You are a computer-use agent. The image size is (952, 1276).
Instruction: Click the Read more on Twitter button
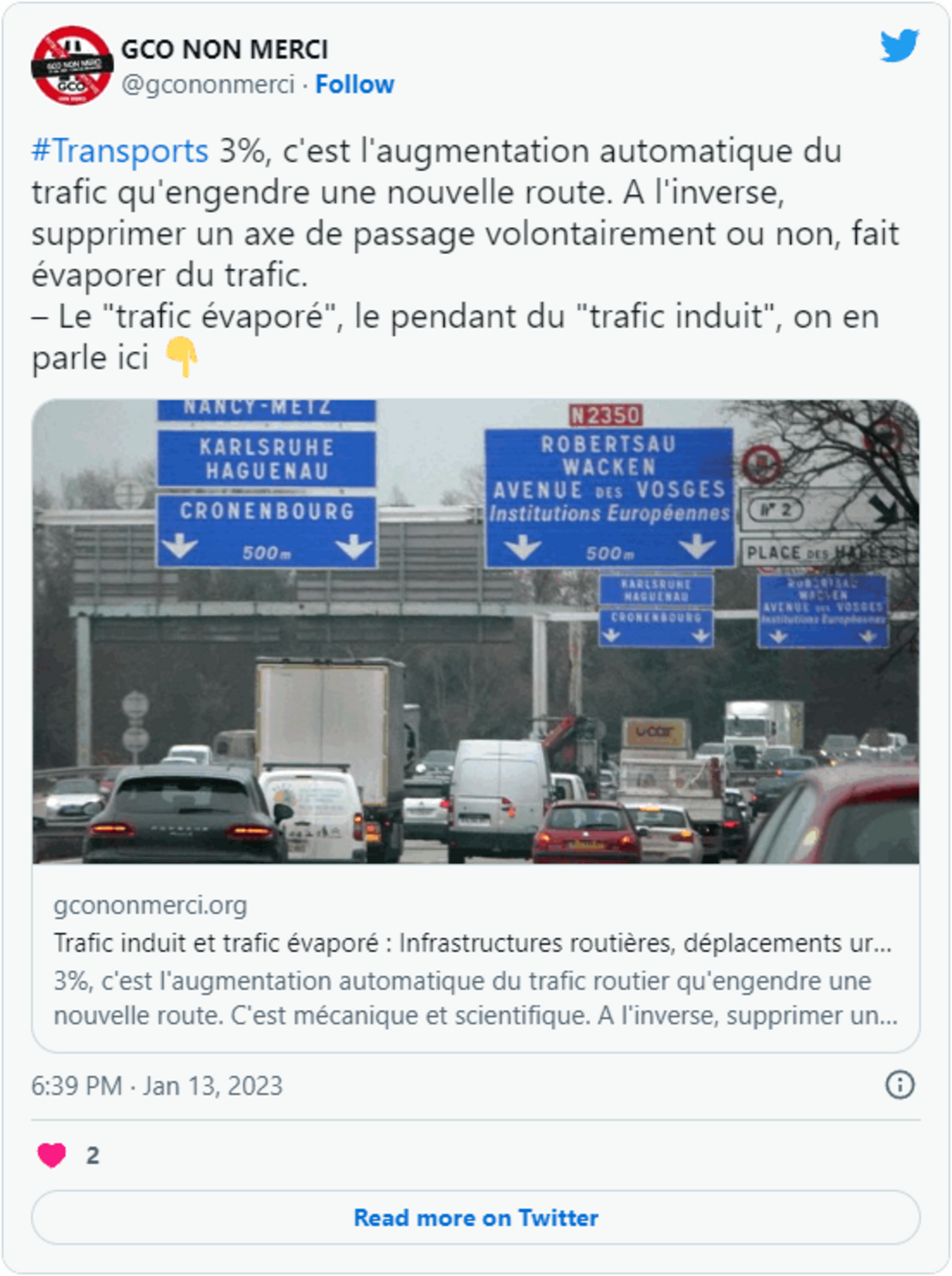click(x=476, y=1218)
